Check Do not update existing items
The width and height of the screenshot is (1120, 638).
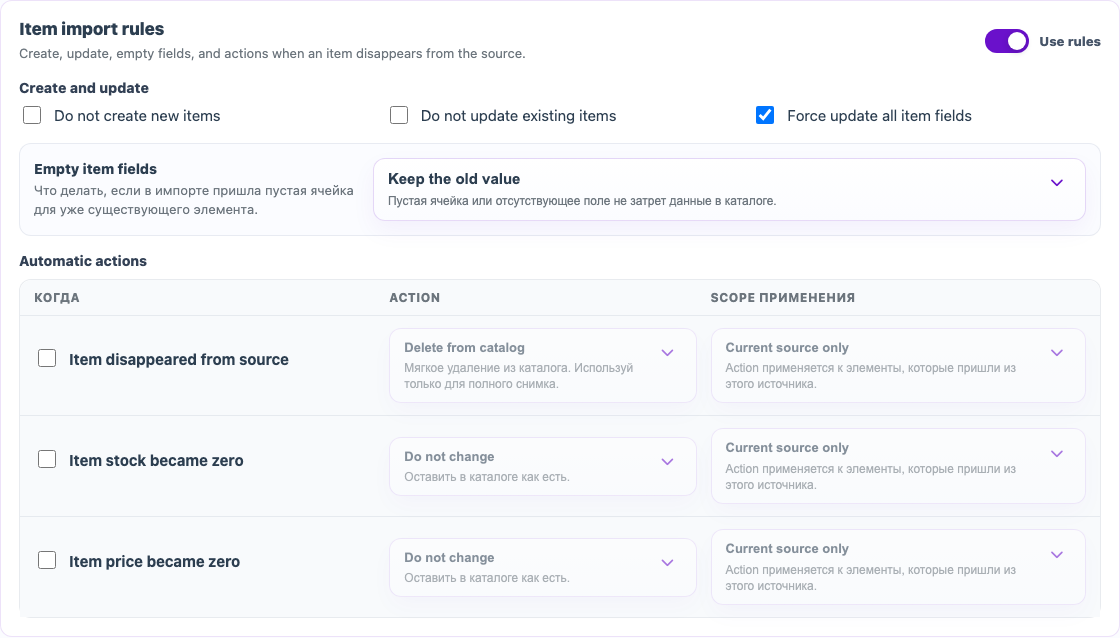coord(399,115)
